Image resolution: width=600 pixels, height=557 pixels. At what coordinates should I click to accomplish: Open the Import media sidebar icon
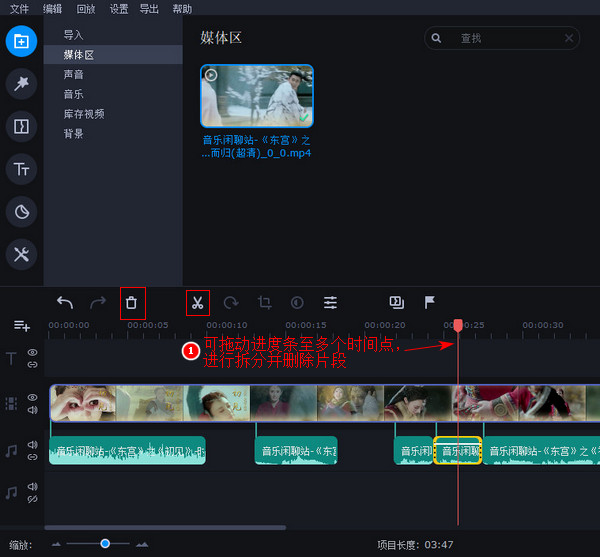[x=21, y=41]
